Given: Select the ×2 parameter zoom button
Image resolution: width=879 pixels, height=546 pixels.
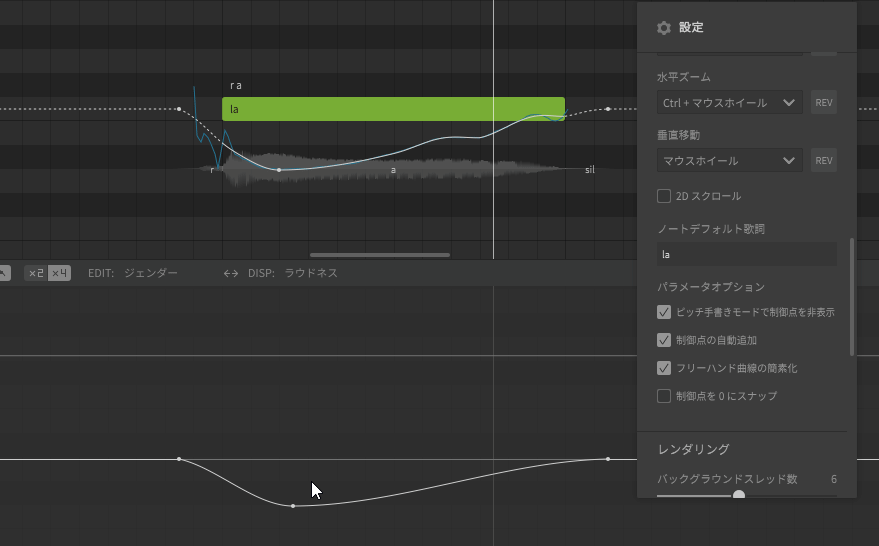Looking at the screenshot, I should (36, 273).
